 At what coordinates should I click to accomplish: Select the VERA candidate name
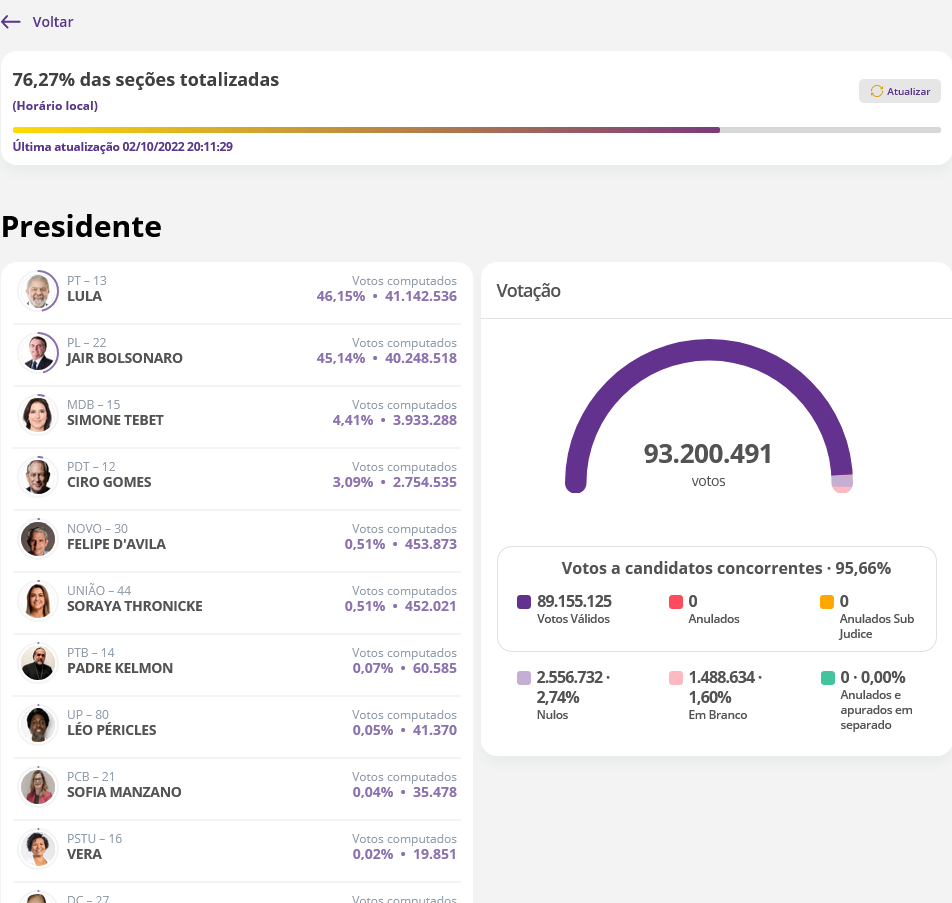[x=84, y=854]
